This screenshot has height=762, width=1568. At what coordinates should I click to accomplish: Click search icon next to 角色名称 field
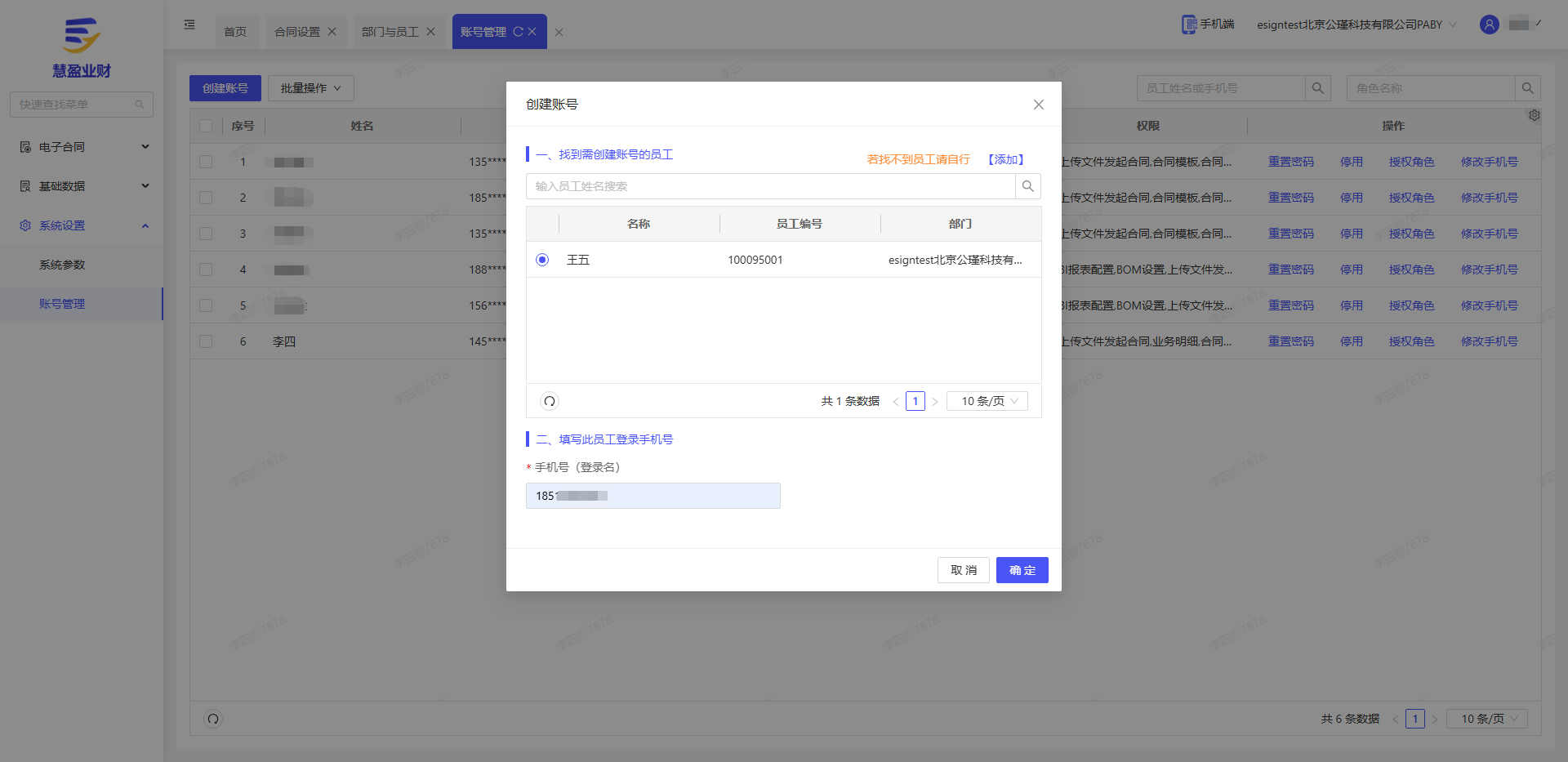(x=1528, y=88)
